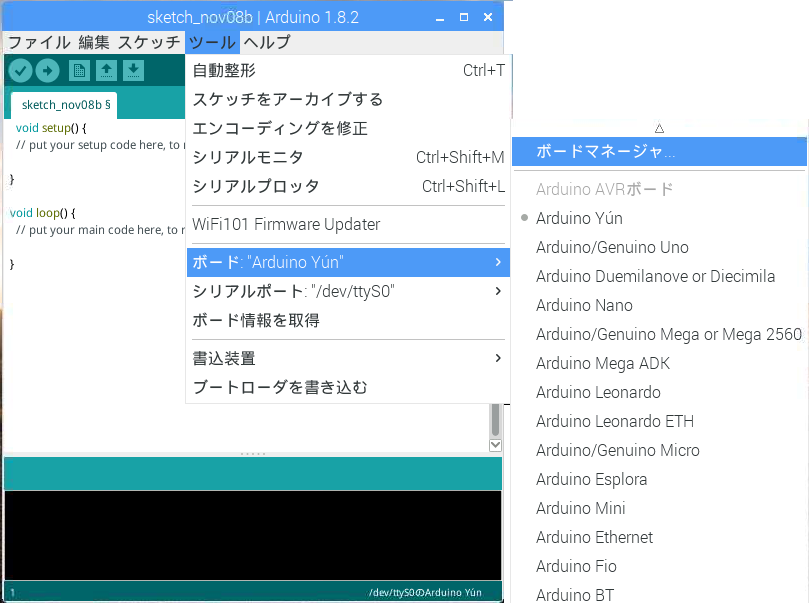Click the New sketch page icon
The height and width of the screenshot is (603, 809).
point(79,71)
